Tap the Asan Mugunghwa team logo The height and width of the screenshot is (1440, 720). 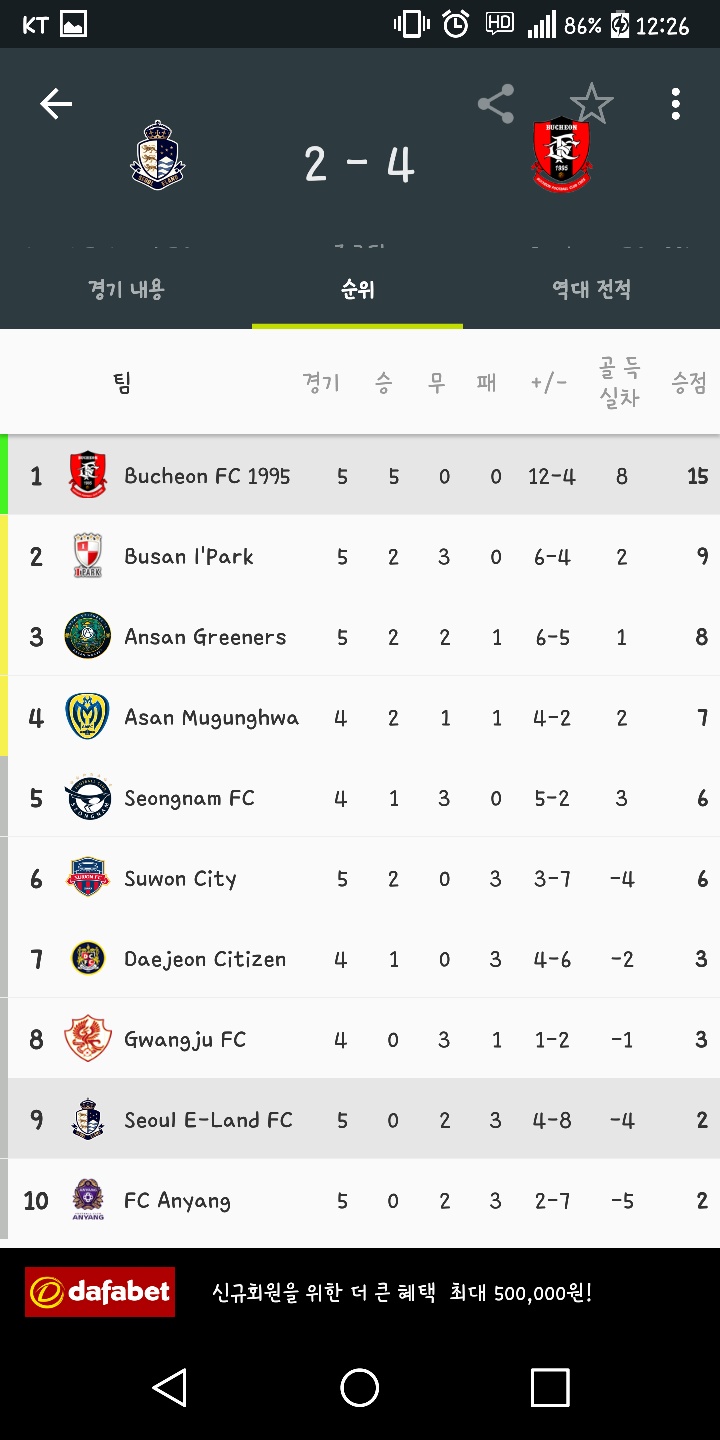pyautogui.click(x=88, y=717)
